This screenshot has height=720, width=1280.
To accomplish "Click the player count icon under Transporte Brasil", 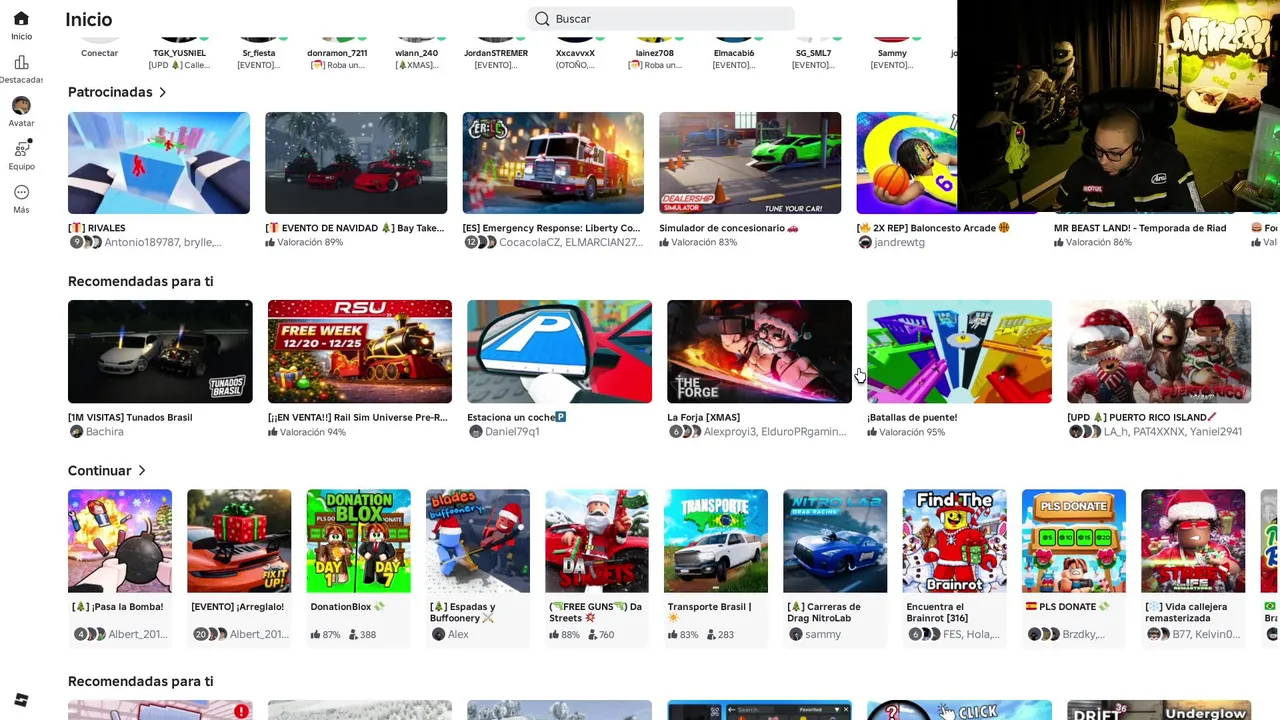I will coord(711,634).
